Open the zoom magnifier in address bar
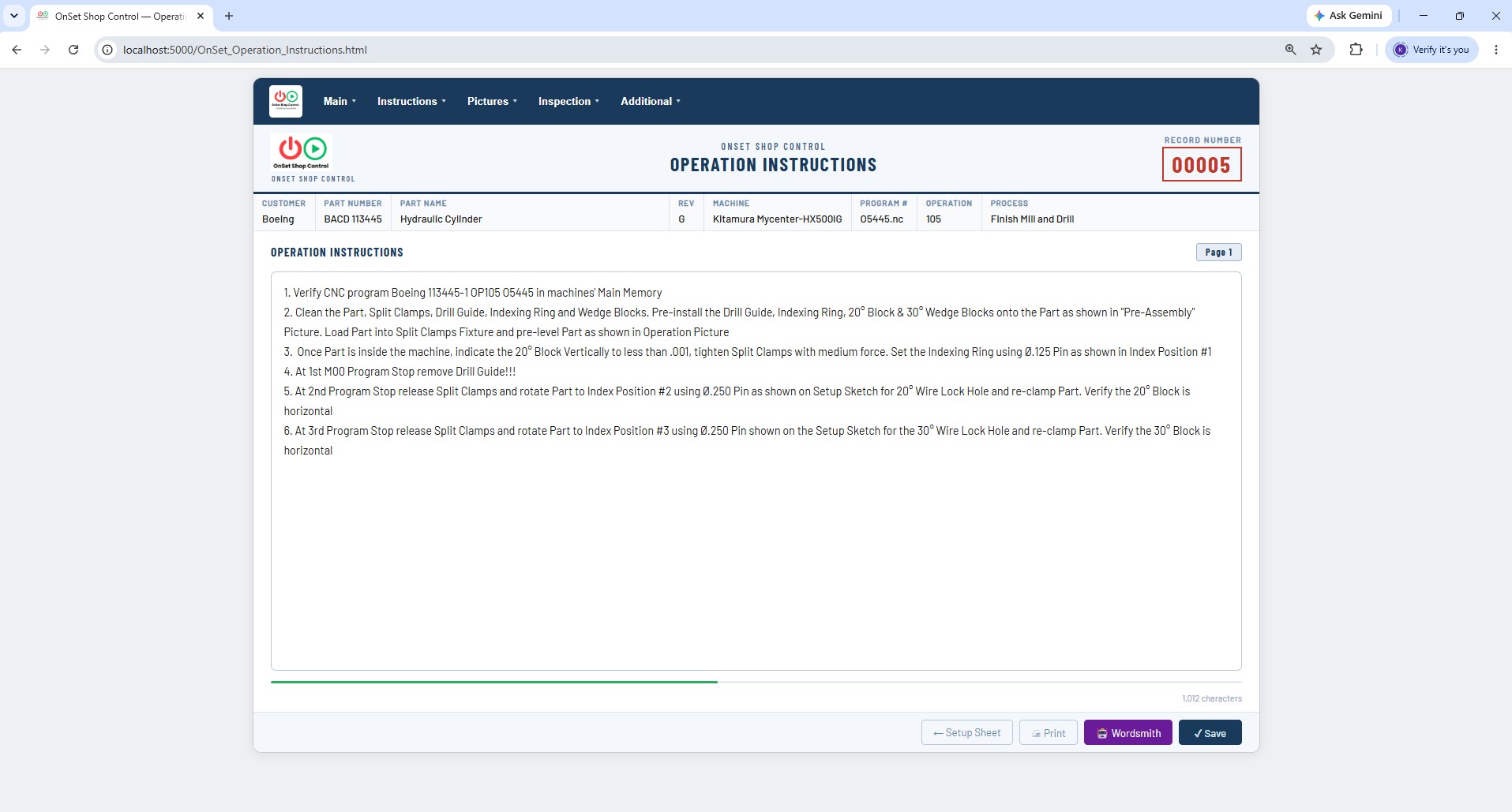The height and width of the screenshot is (812, 1512). click(1291, 50)
